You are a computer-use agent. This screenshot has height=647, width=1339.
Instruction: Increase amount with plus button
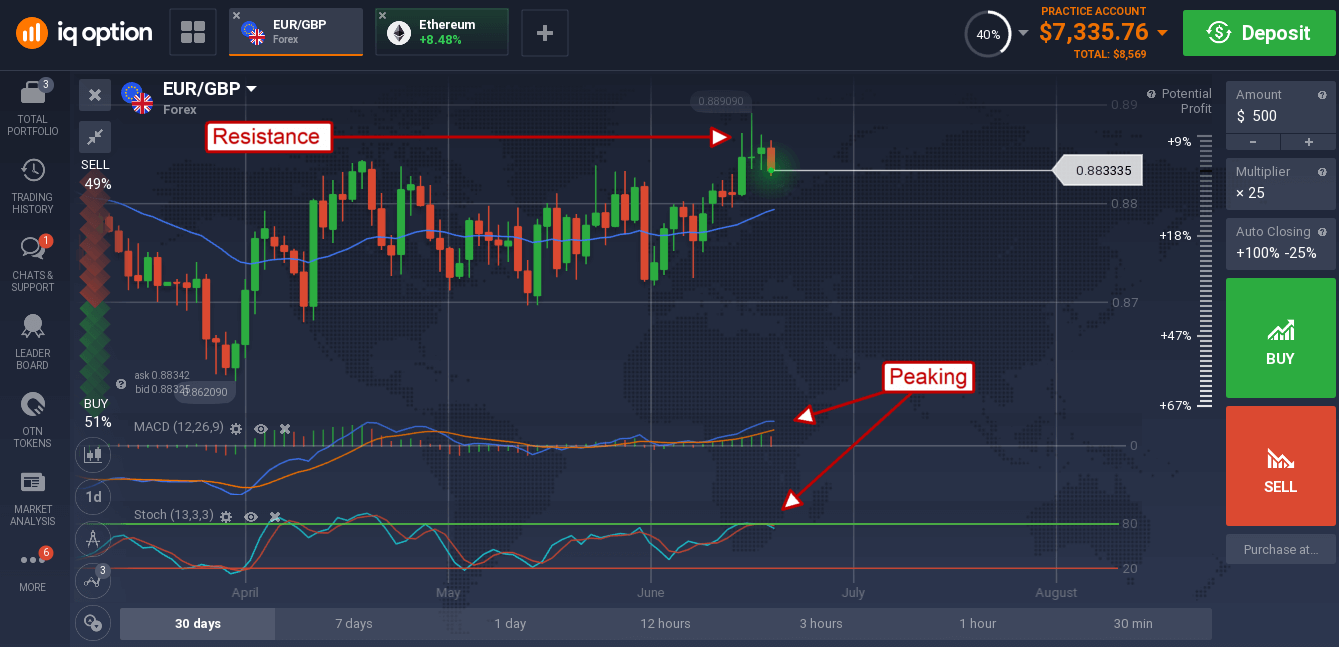click(x=1308, y=142)
